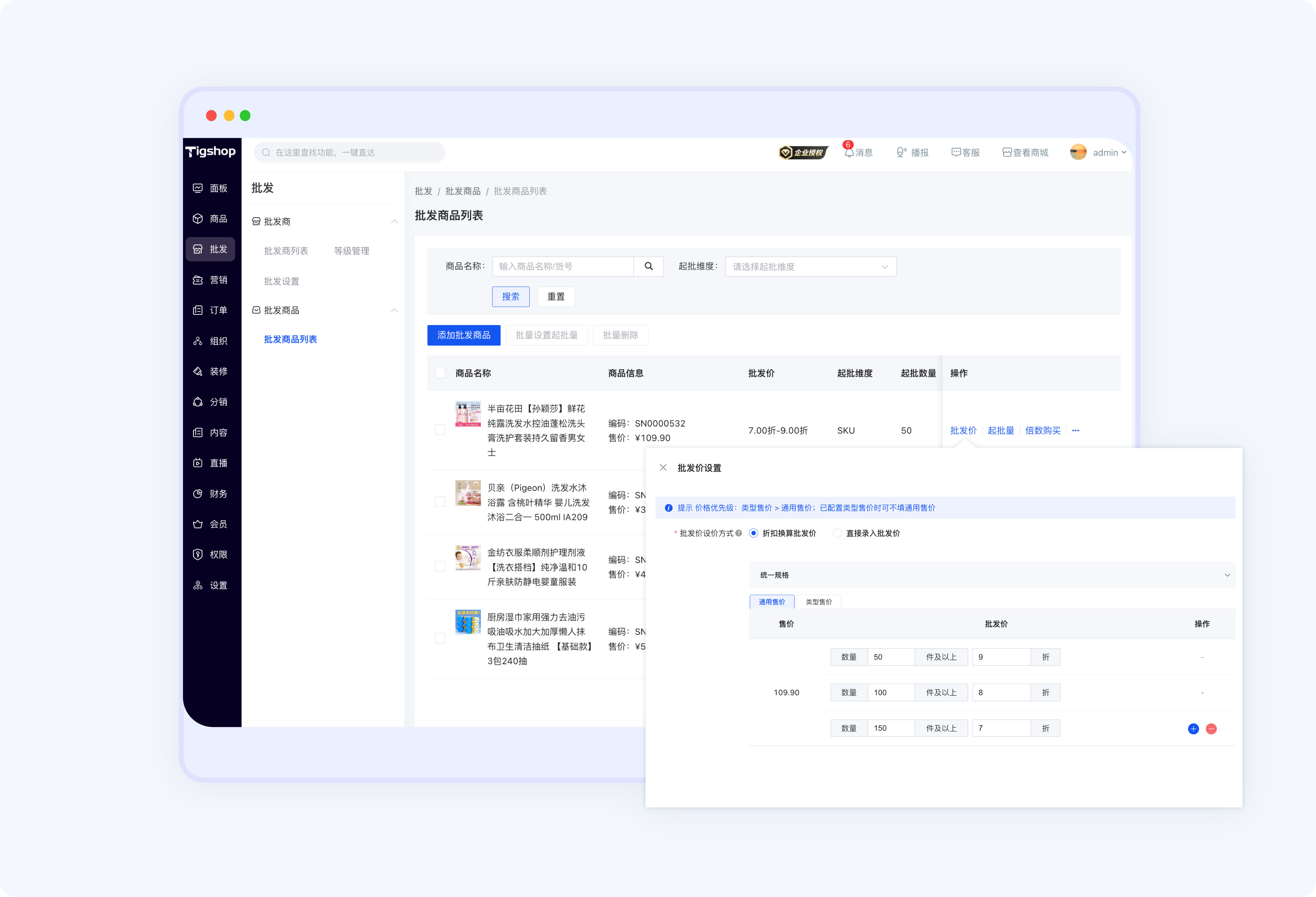This screenshot has width=1316, height=897.
Task: Click the 添加批发商品 button
Action: point(464,335)
